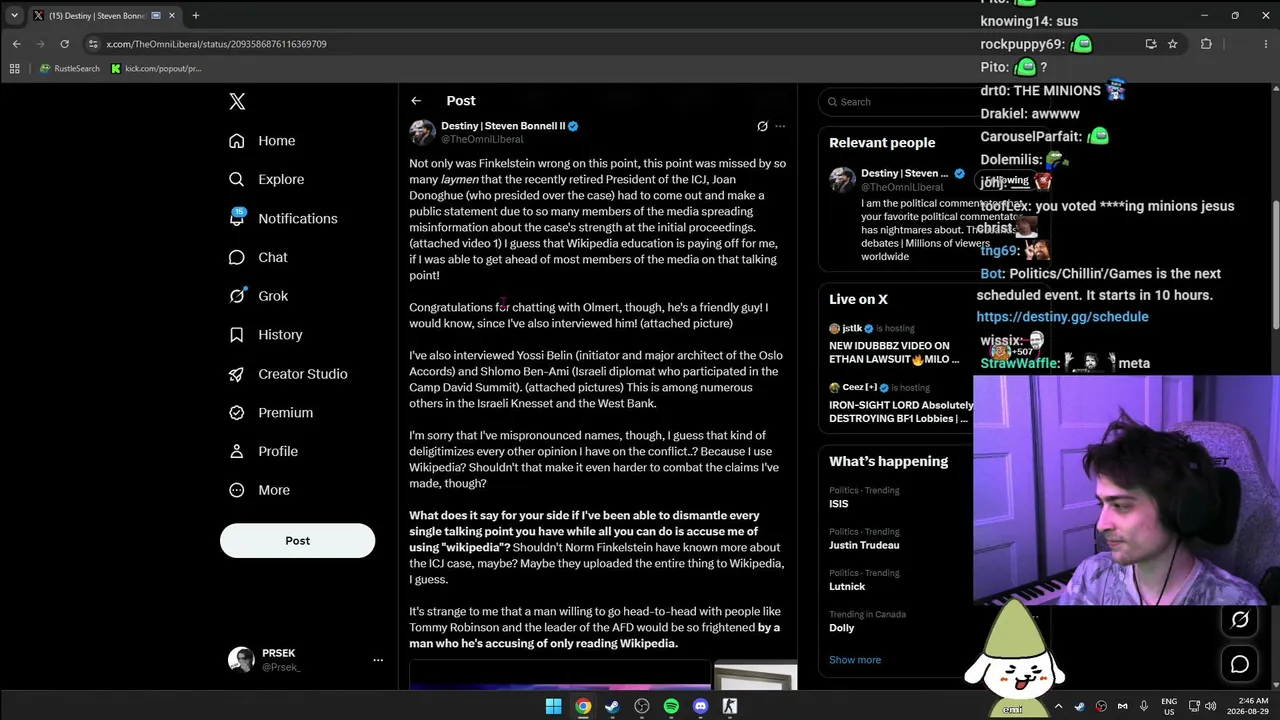
Task: Show more trending topics
Action: point(855,660)
